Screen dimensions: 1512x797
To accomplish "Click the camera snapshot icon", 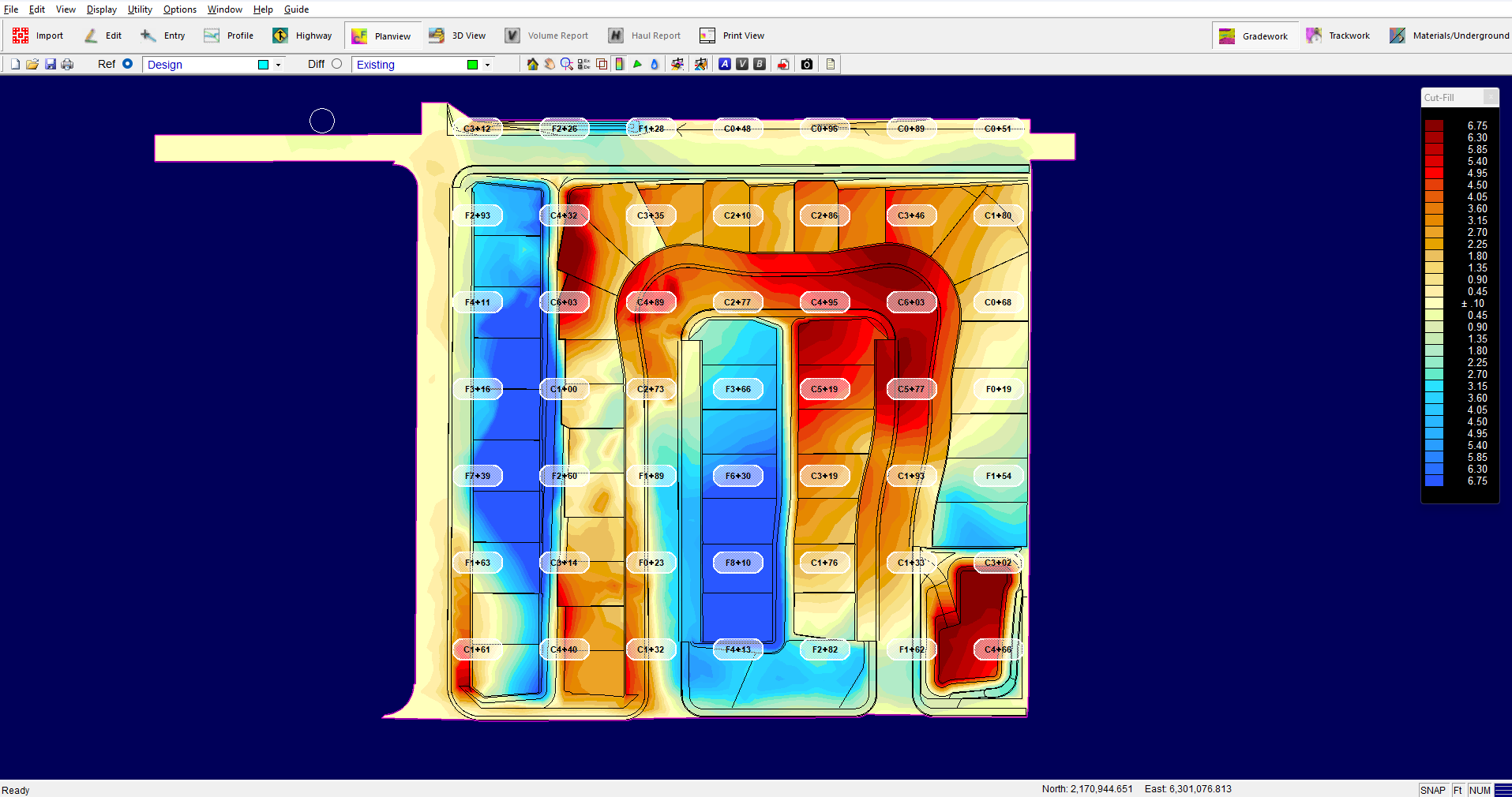I will [x=807, y=65].
